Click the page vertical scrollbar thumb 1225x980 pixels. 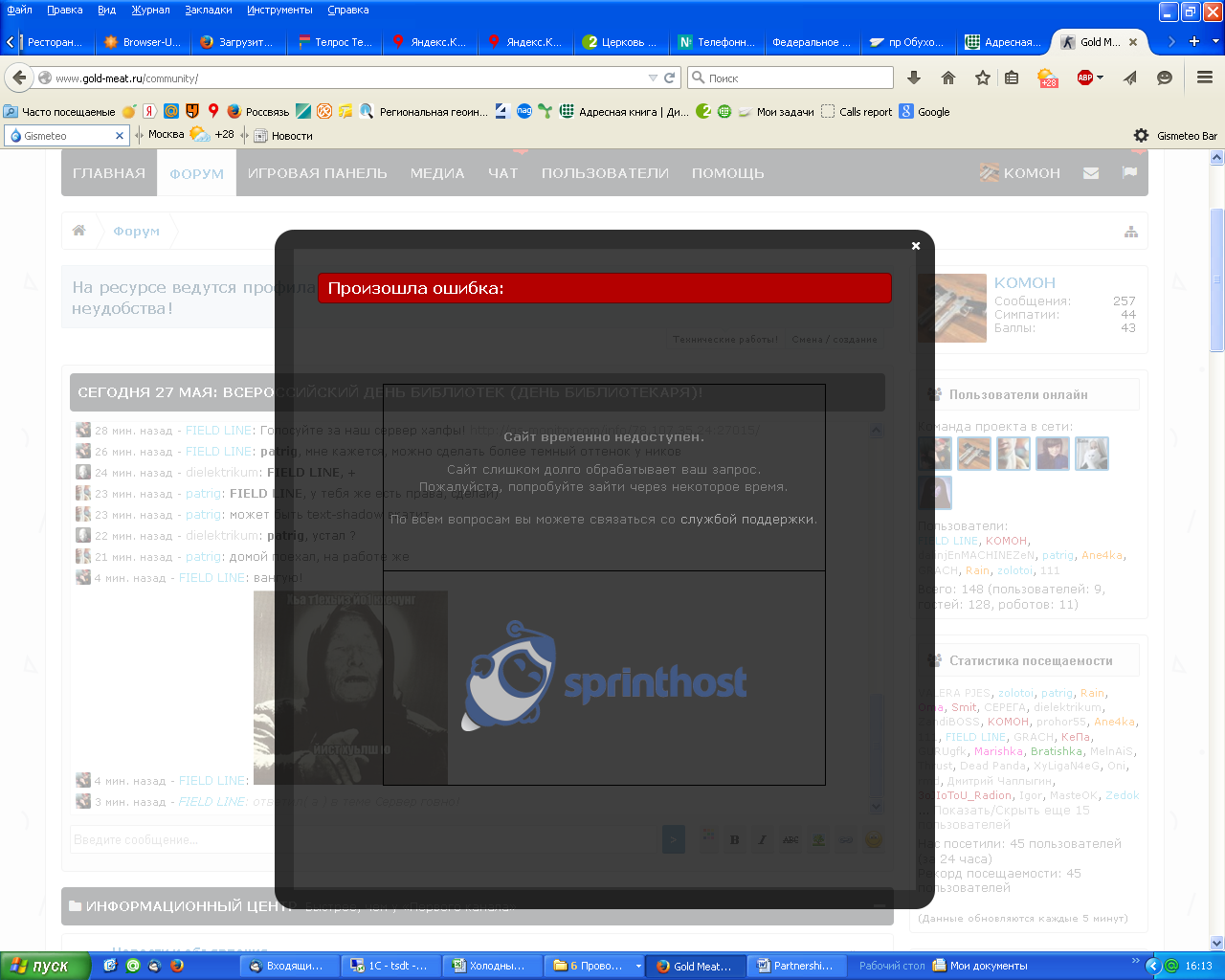1217,279
